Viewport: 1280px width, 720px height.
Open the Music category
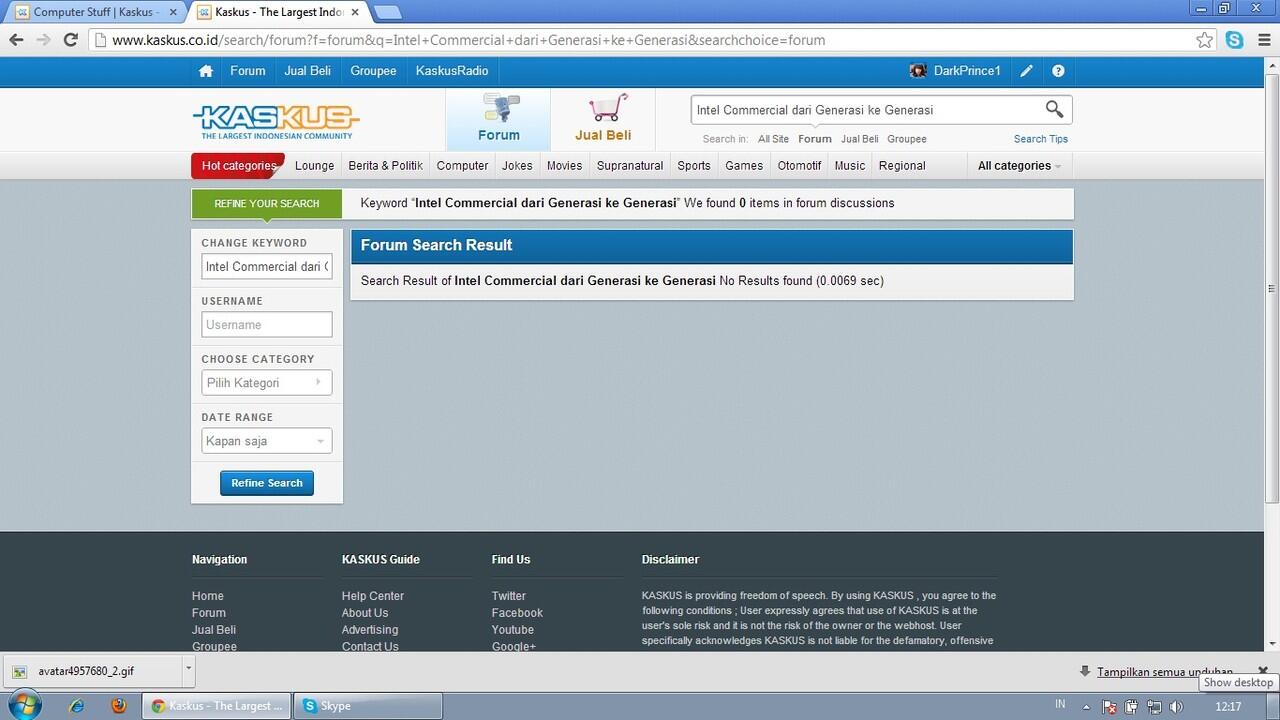click(x=850, y=166)
